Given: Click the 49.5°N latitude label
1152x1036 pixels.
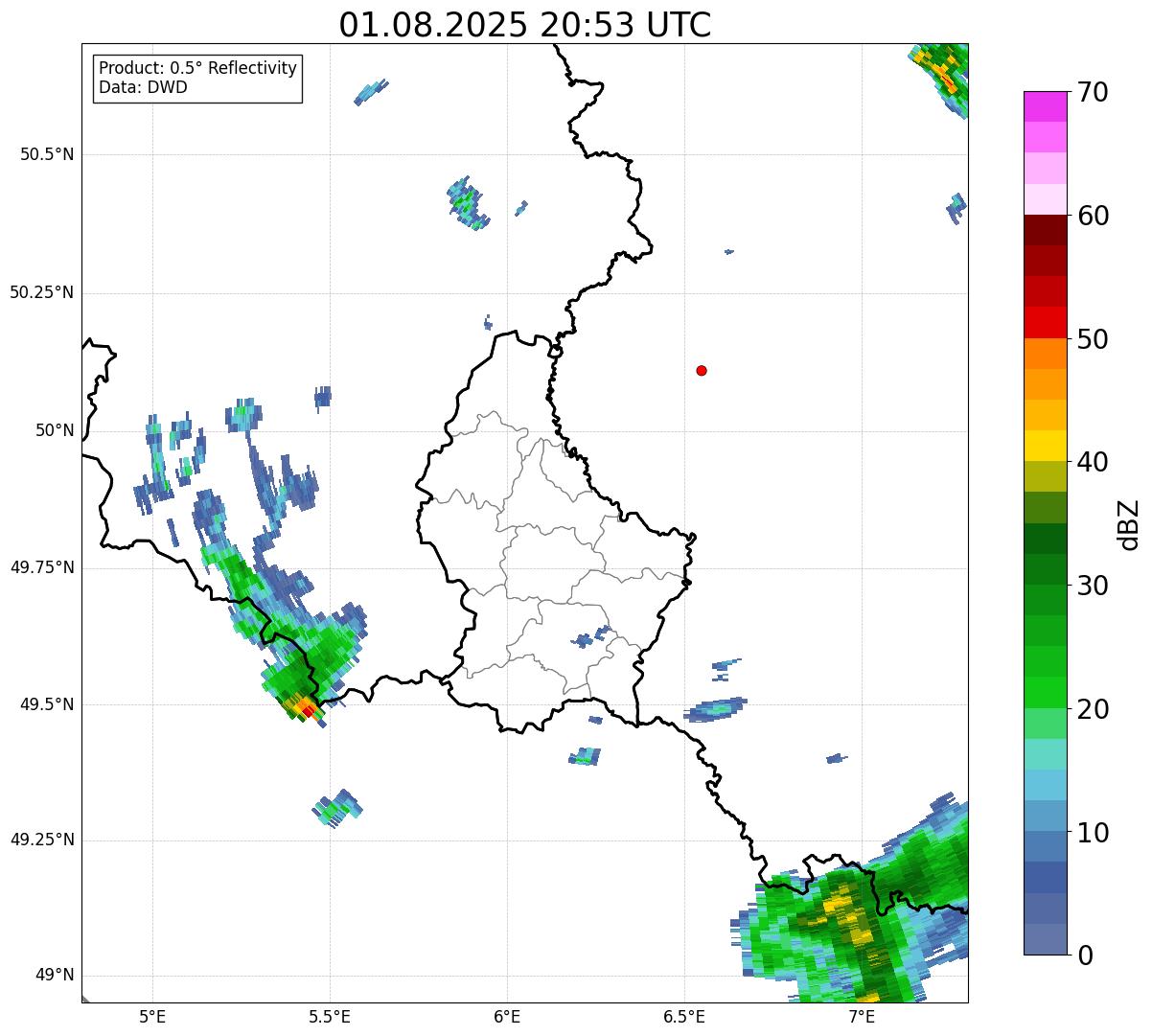Looking at the screenshot, I should [47, 704].
